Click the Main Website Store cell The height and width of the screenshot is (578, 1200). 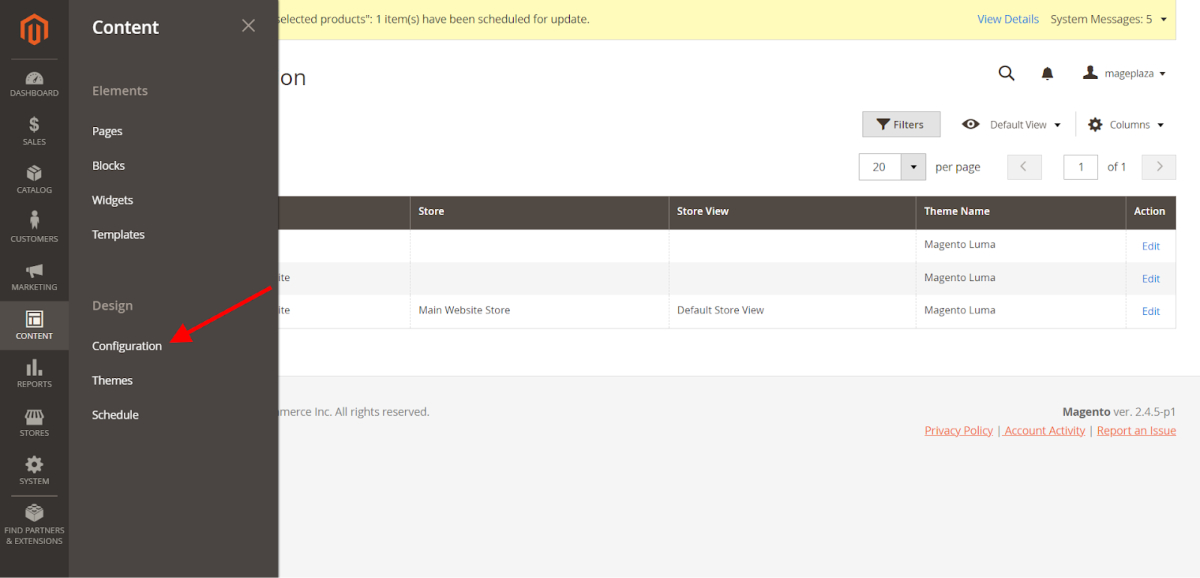click(x=539, y=311)
